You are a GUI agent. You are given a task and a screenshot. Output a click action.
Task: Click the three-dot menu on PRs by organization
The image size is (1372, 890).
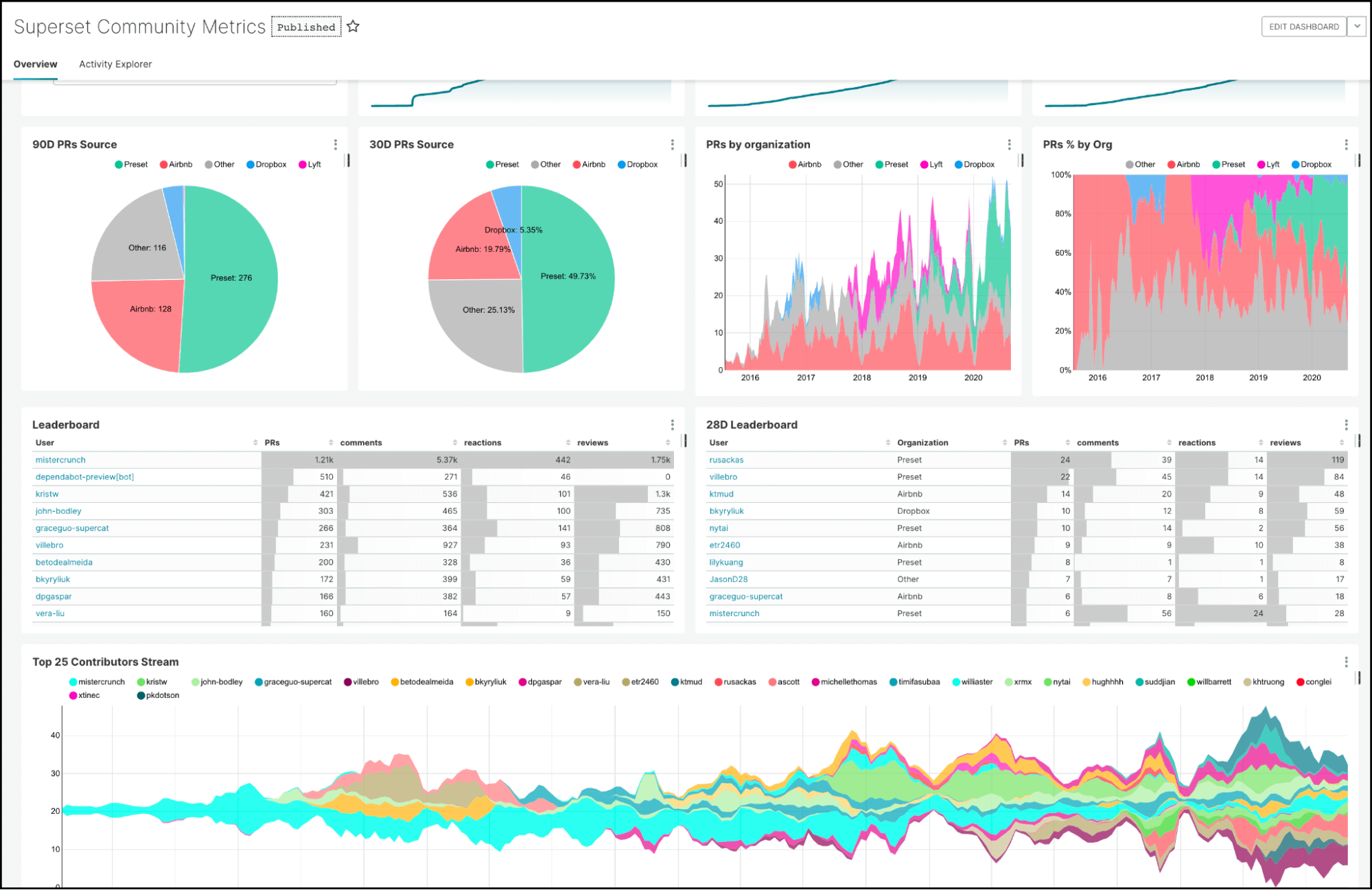coord(1009,143)
